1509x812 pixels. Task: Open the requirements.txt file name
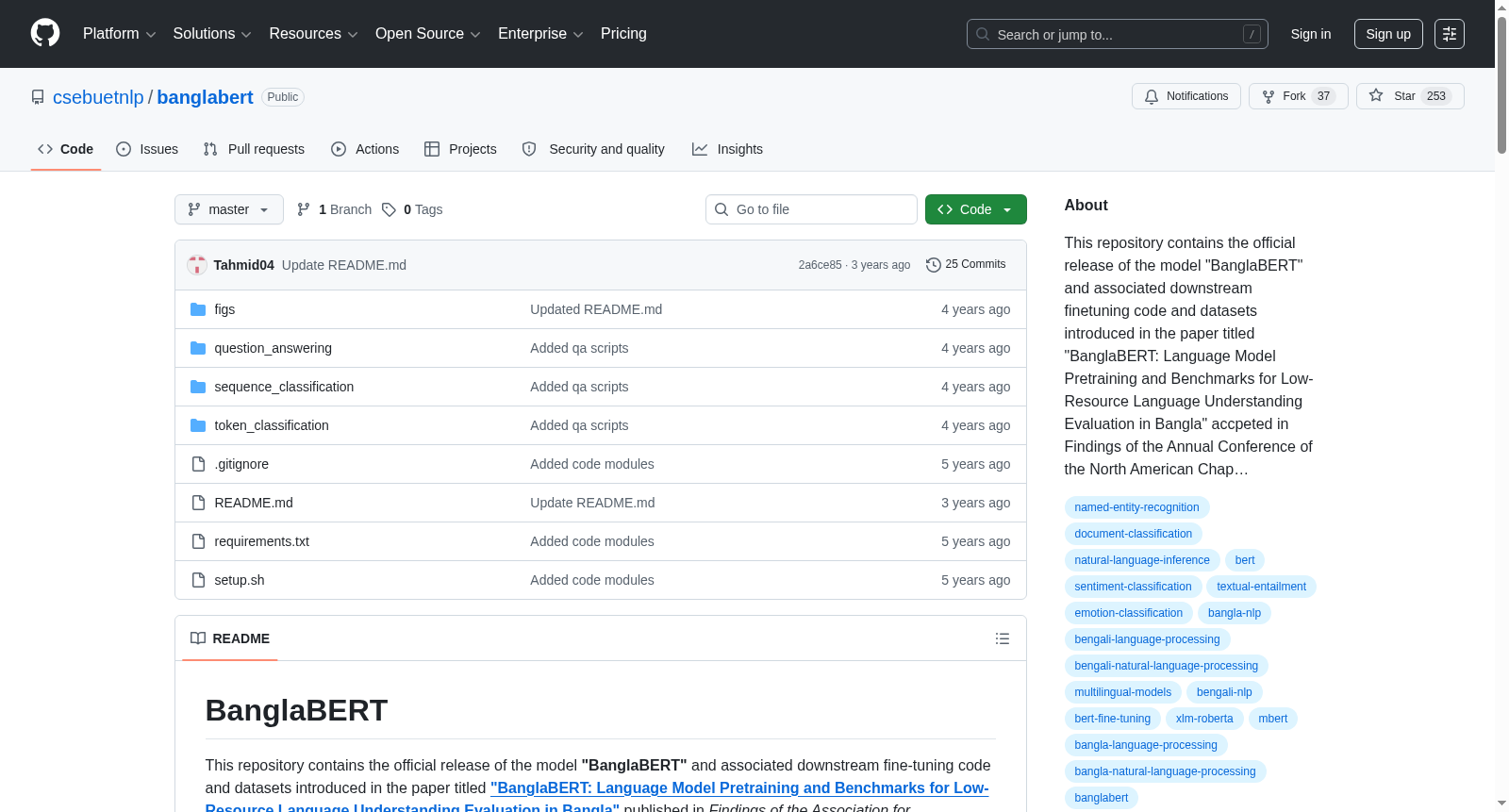click(x=261, y=541)
